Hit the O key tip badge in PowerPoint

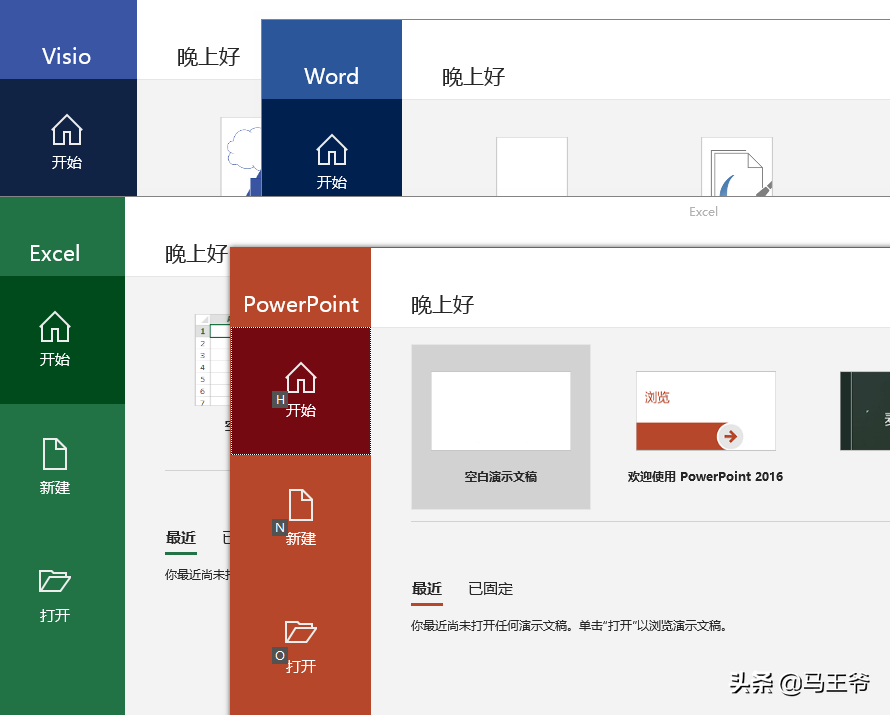(280, 655)
